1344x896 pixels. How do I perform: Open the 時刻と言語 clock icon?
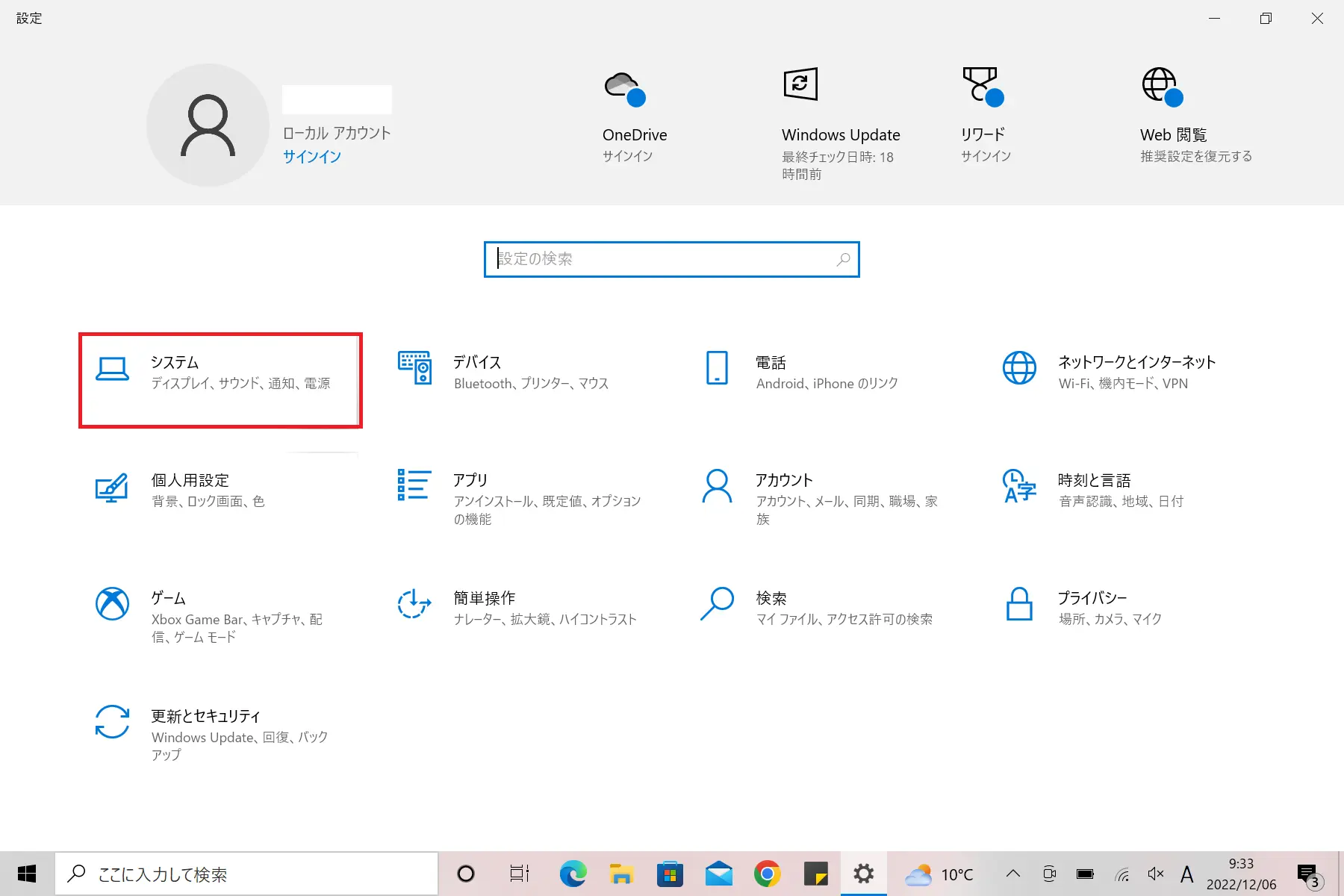point(1019,486)
